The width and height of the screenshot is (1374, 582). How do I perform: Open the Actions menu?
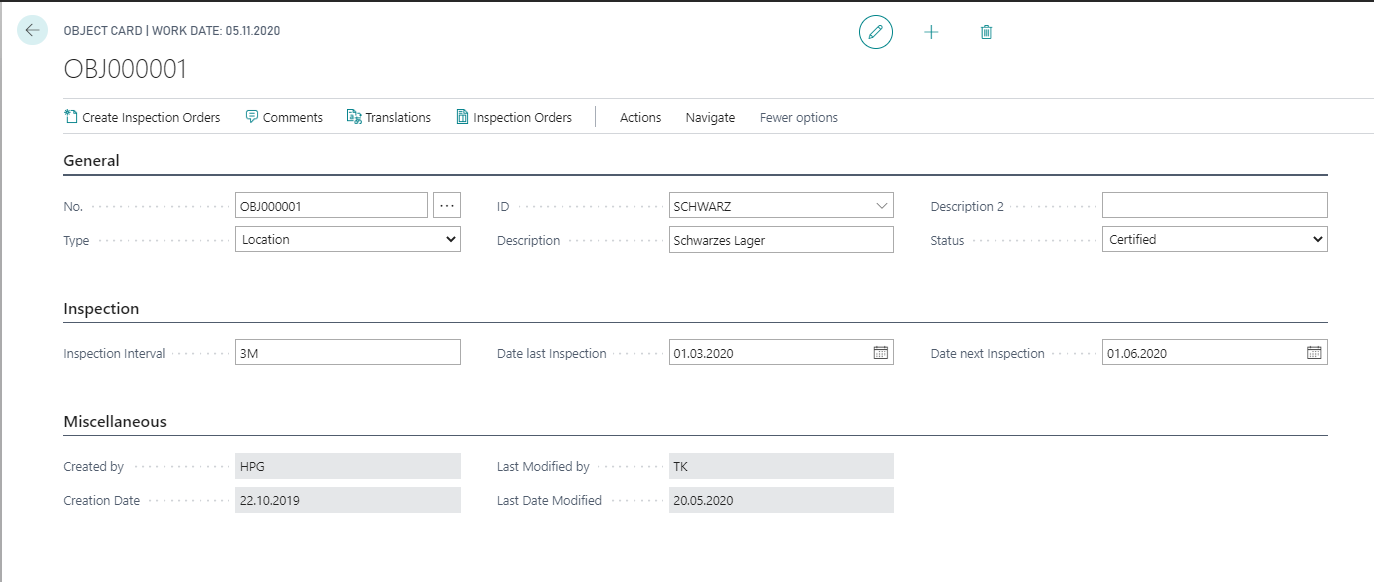click(x=640, y=117)
